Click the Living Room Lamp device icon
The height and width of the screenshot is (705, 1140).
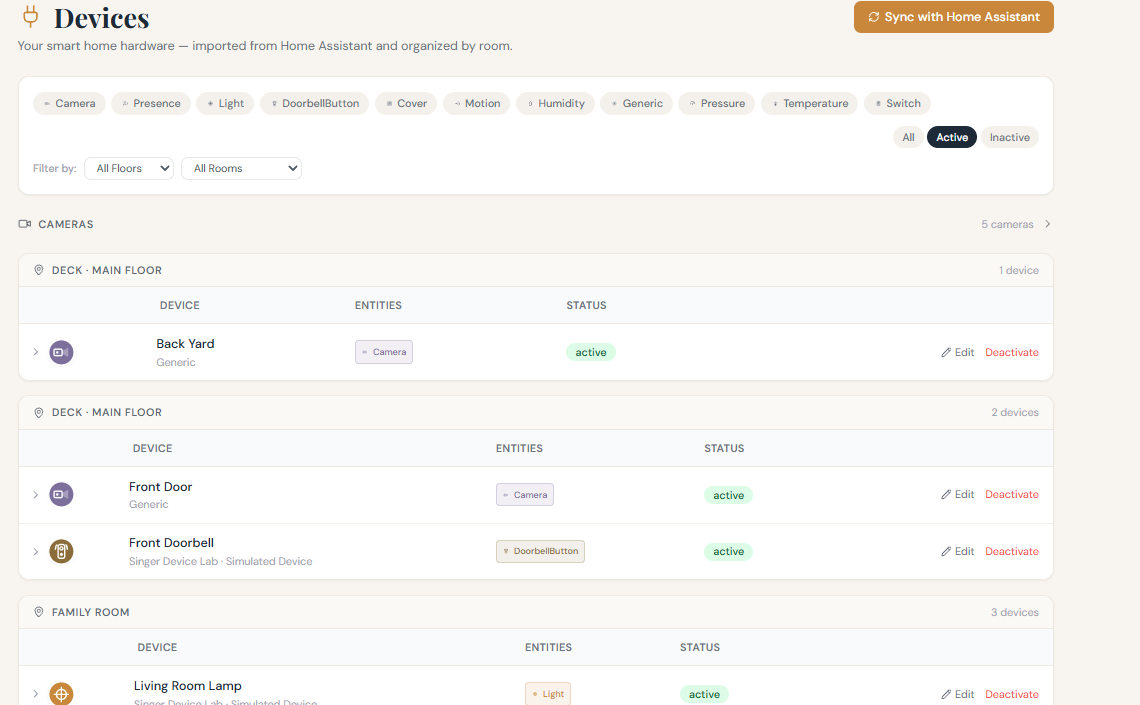coord(61,694)
